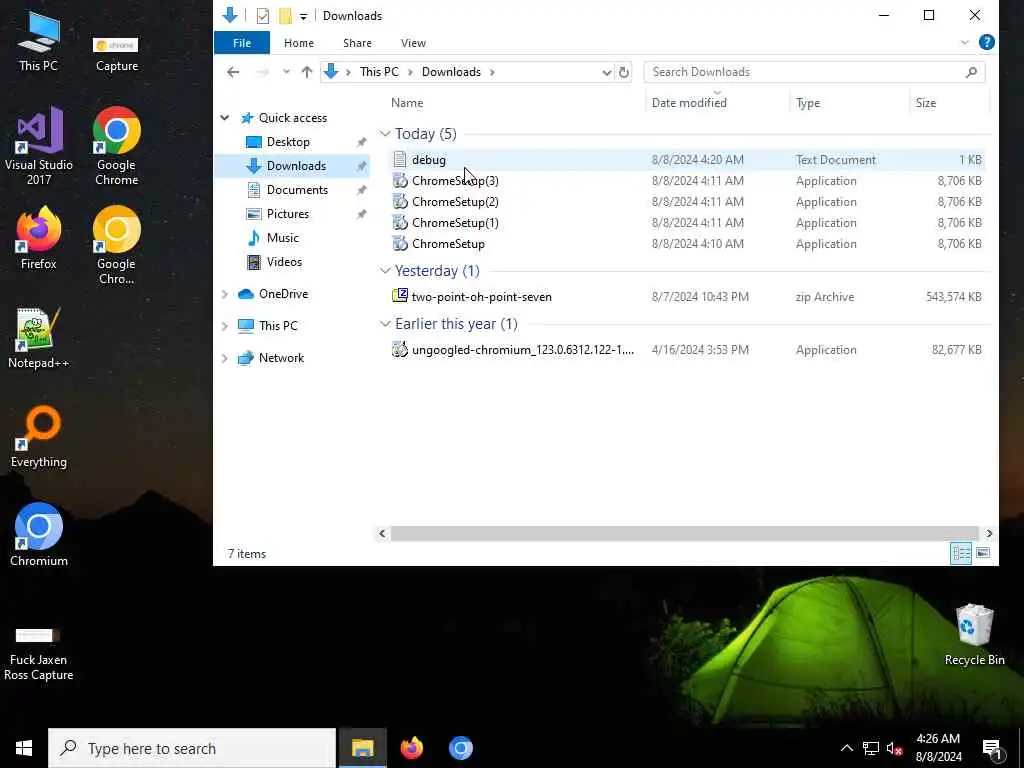Open the Recycle Bin
Image resolution: width=1024 pixels, height=768 pixels.
[974, 634]
